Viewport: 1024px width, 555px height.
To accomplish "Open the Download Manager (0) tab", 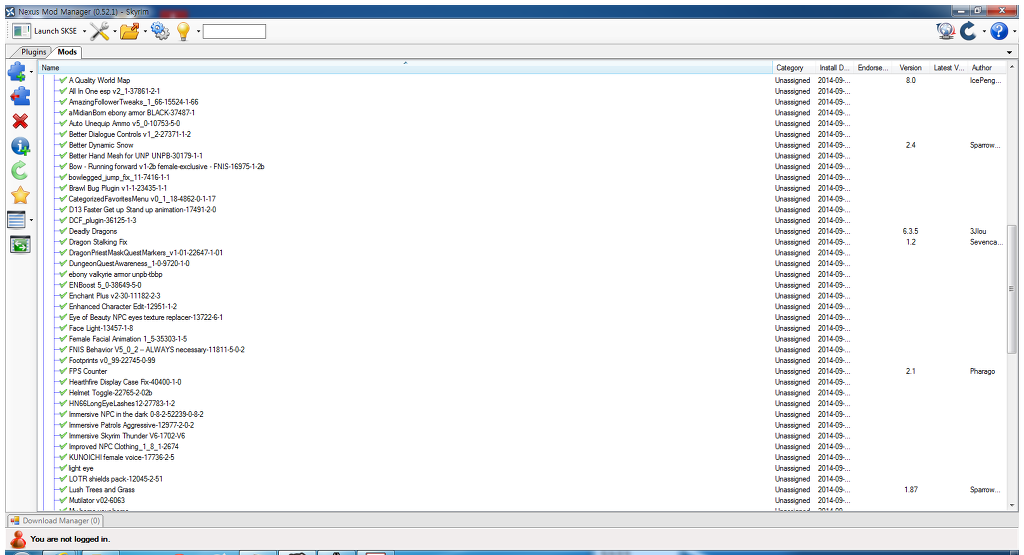I will click(x=56, y=520).
